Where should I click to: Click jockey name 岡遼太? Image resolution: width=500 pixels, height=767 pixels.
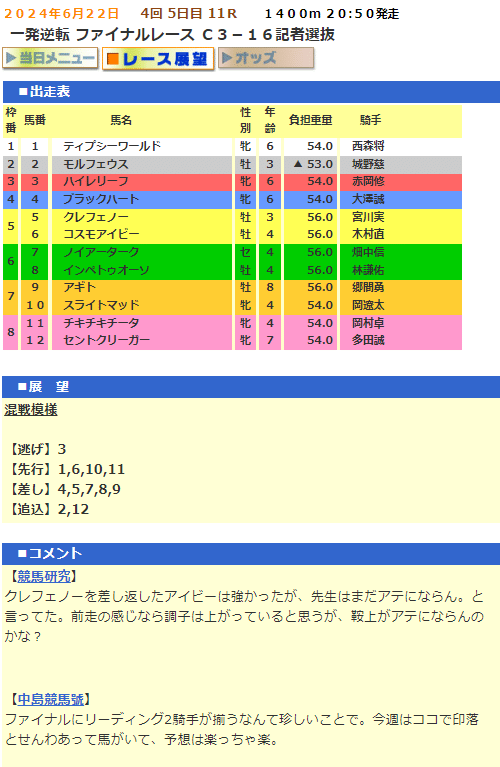point(368,305)
